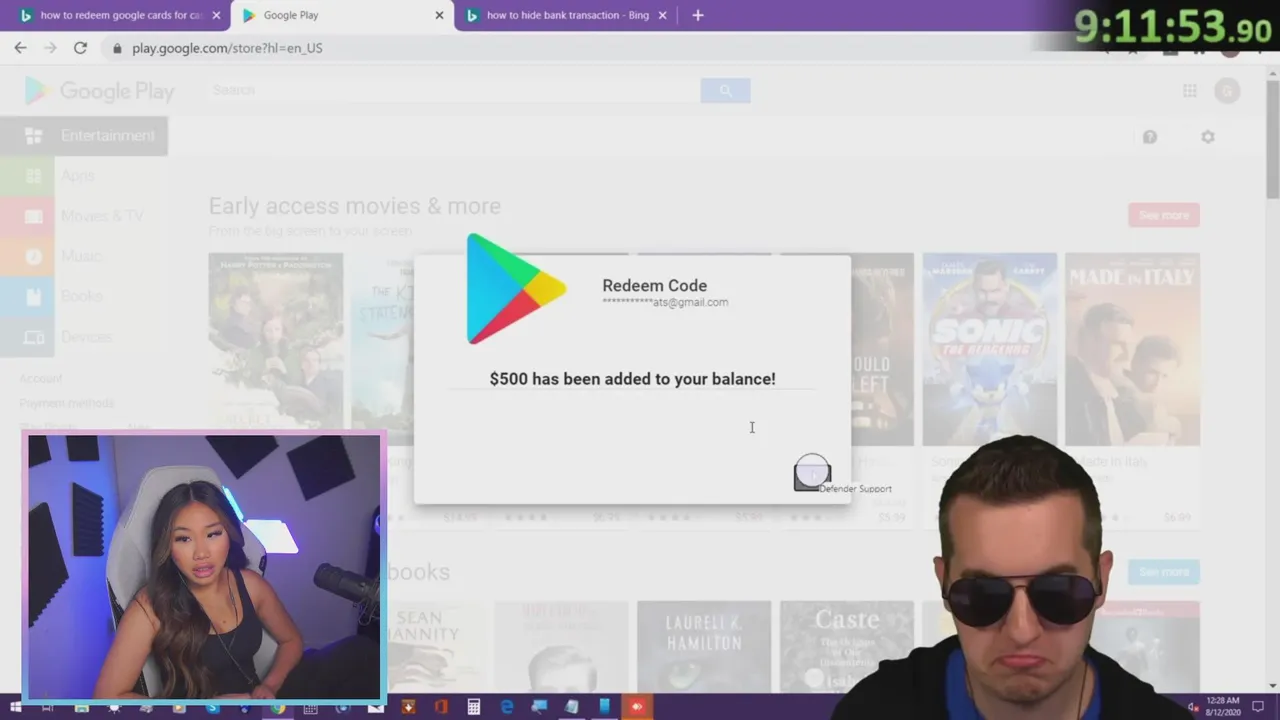Open the Office icon on taskbar
The image size is (1280, 720).
point(441,707)
